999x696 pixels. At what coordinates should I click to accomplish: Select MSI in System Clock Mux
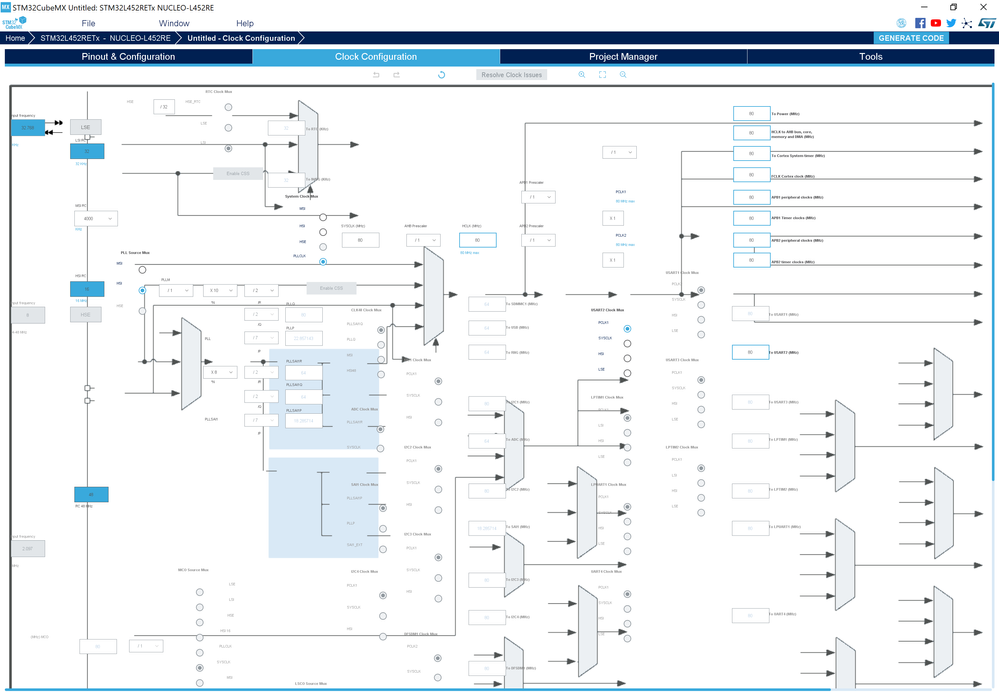(x=323, y=217)
